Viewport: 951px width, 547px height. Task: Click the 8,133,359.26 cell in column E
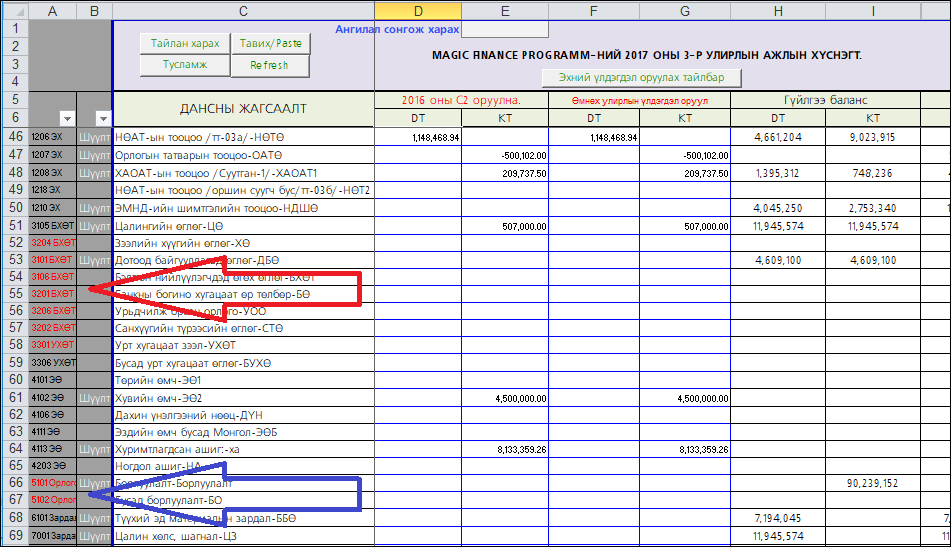[505, 450]
